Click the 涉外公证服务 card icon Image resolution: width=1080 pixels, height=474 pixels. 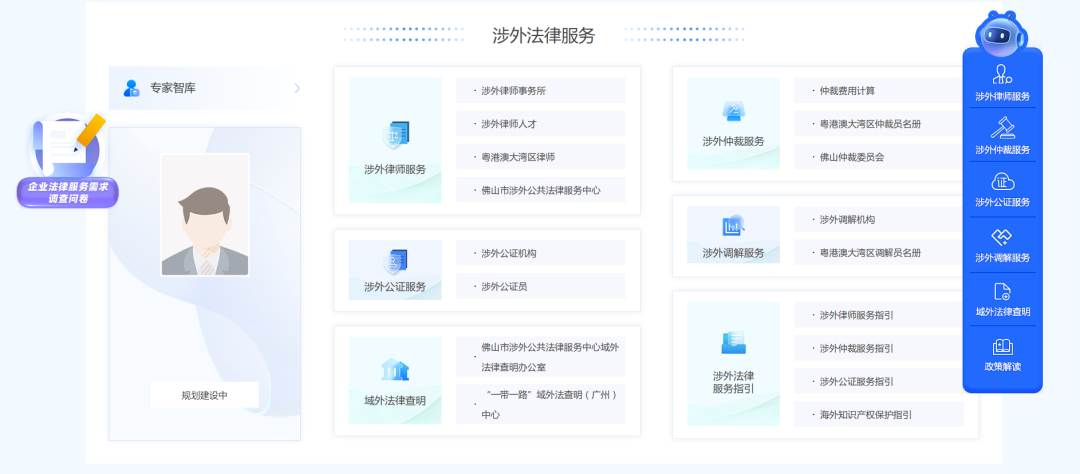[x=395, y=261]
